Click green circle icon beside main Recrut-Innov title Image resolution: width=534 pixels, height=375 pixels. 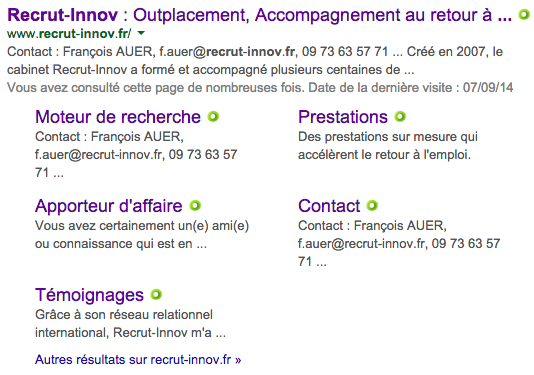[524, 14]
